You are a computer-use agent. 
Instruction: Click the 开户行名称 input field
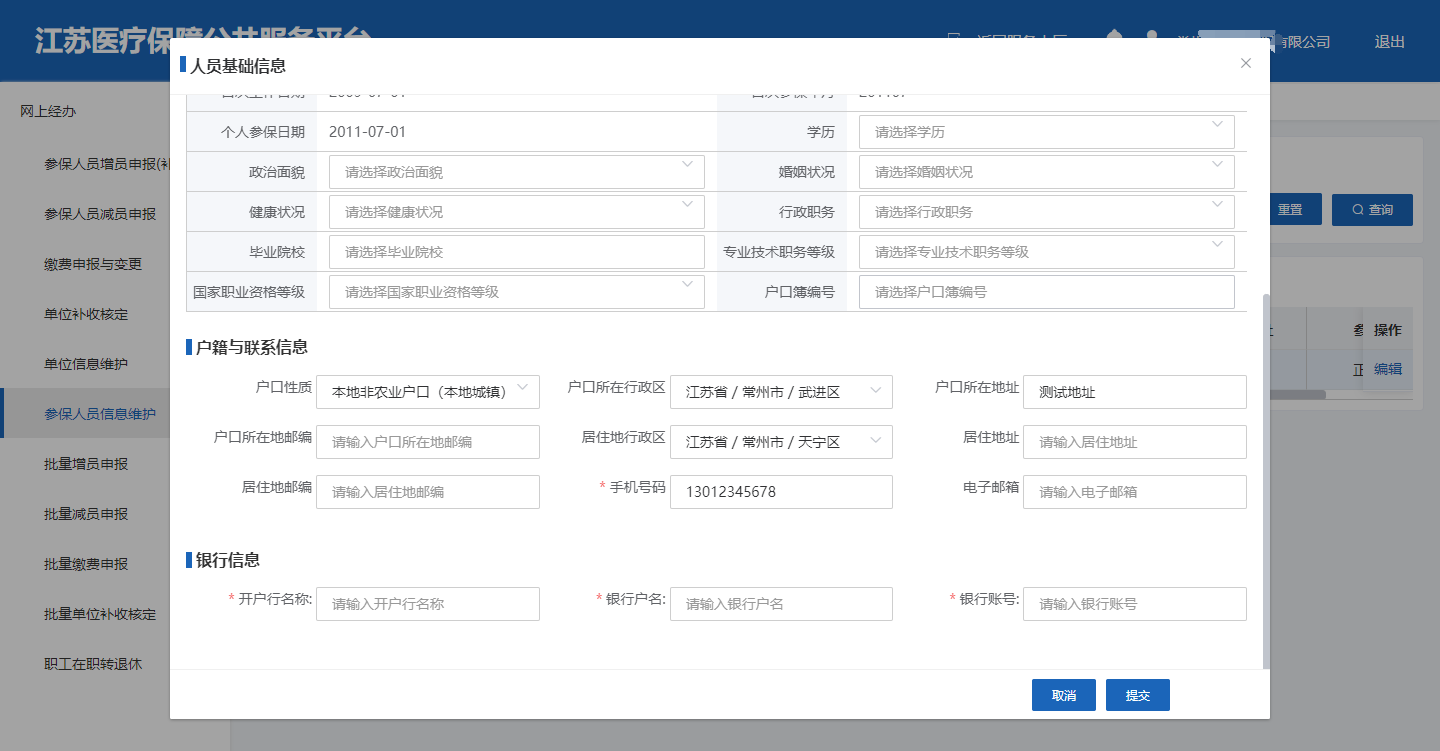[x=427, y=604]
